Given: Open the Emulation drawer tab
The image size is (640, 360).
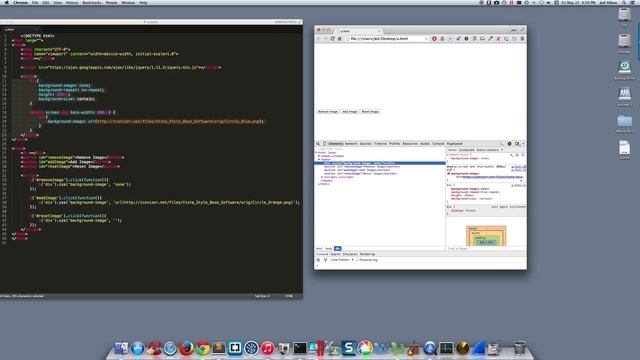Looking at the screenshot, I should tap(350, 254).
